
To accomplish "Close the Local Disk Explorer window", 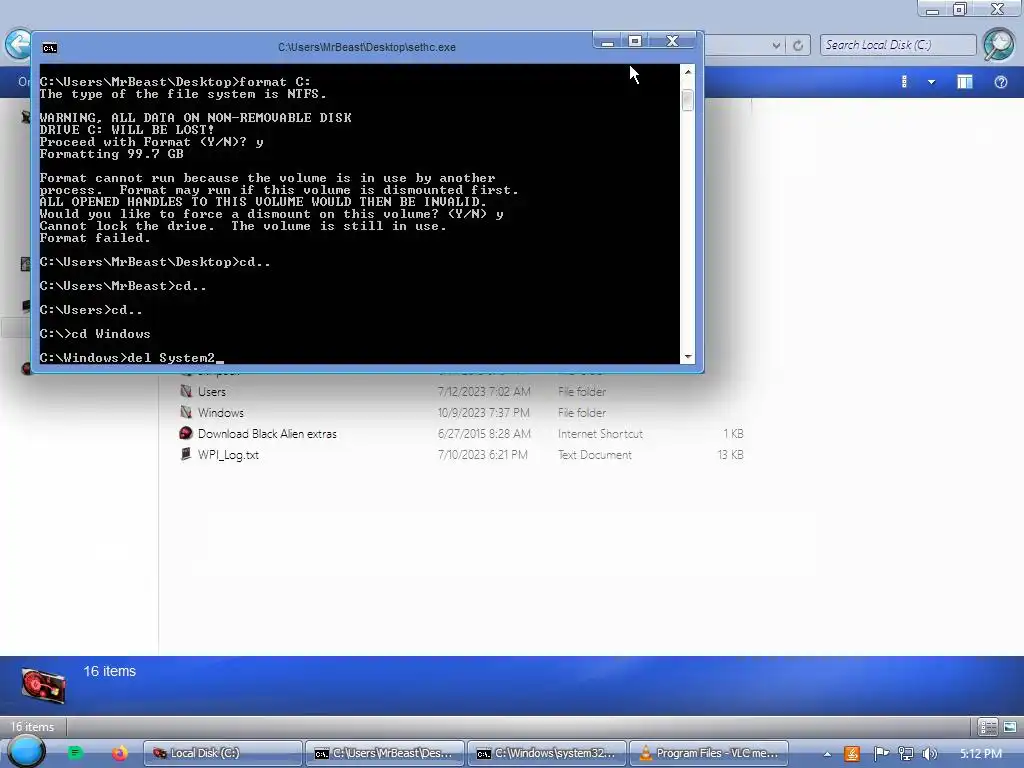I will (998, 8).
